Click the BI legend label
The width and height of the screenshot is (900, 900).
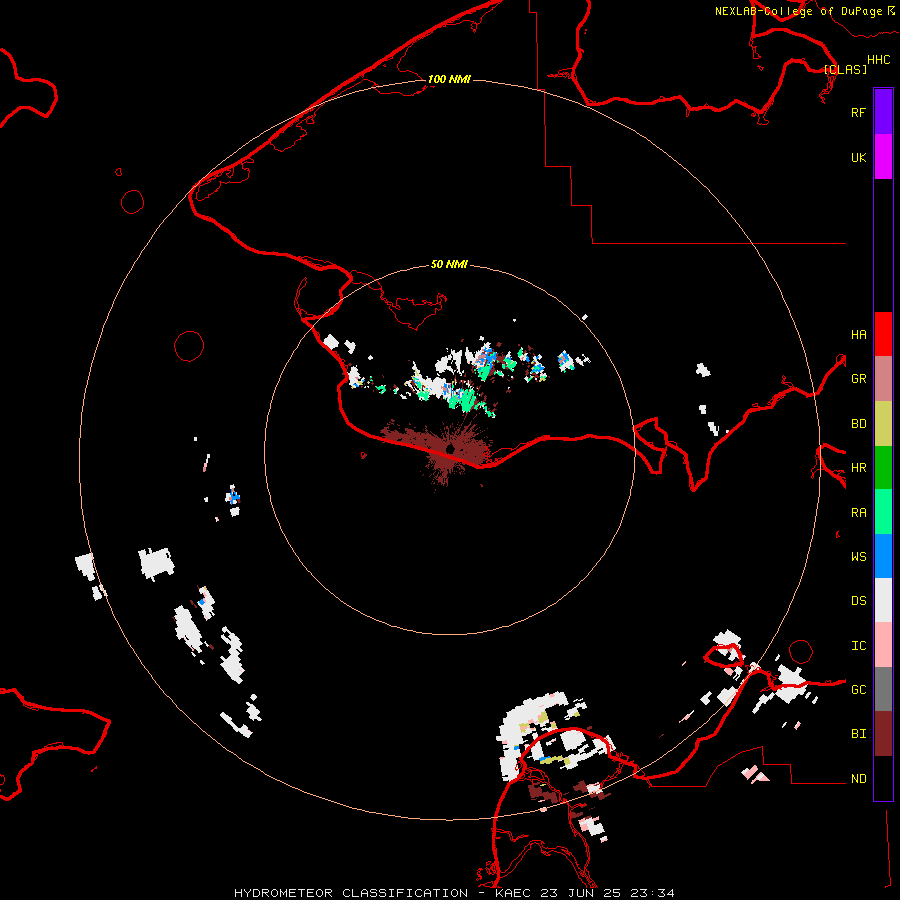click(858, 734)
